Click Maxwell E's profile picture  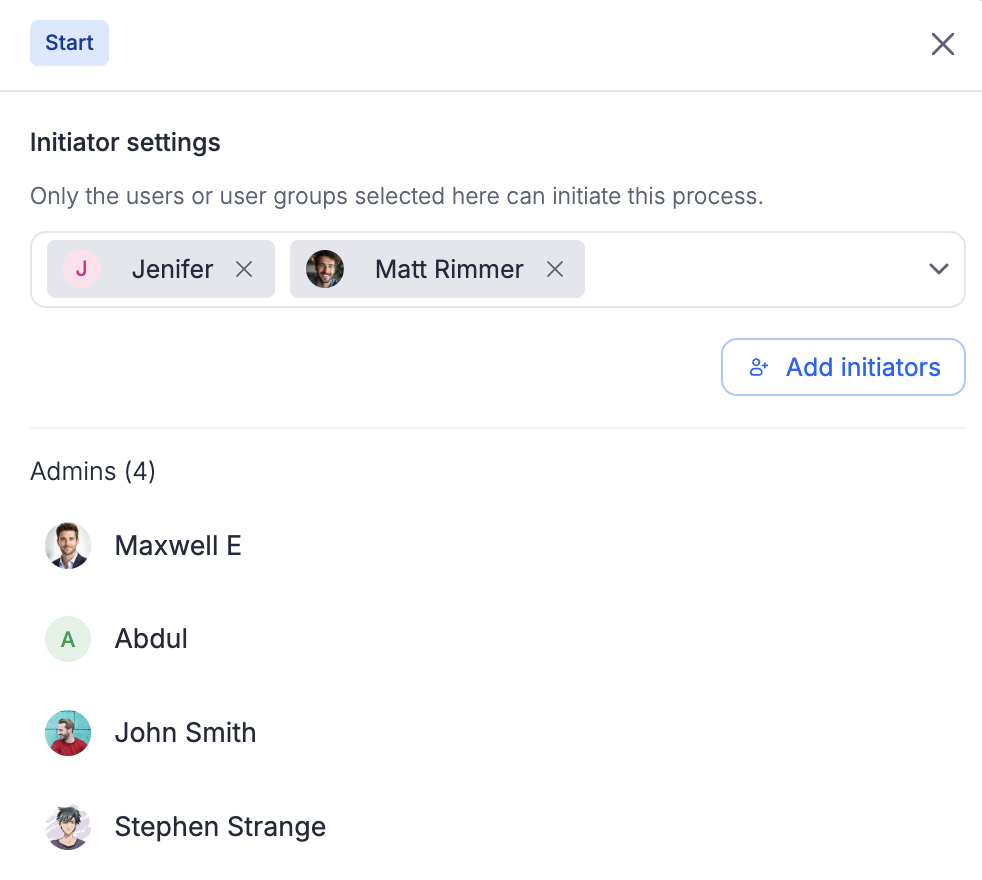click(68, 546)
